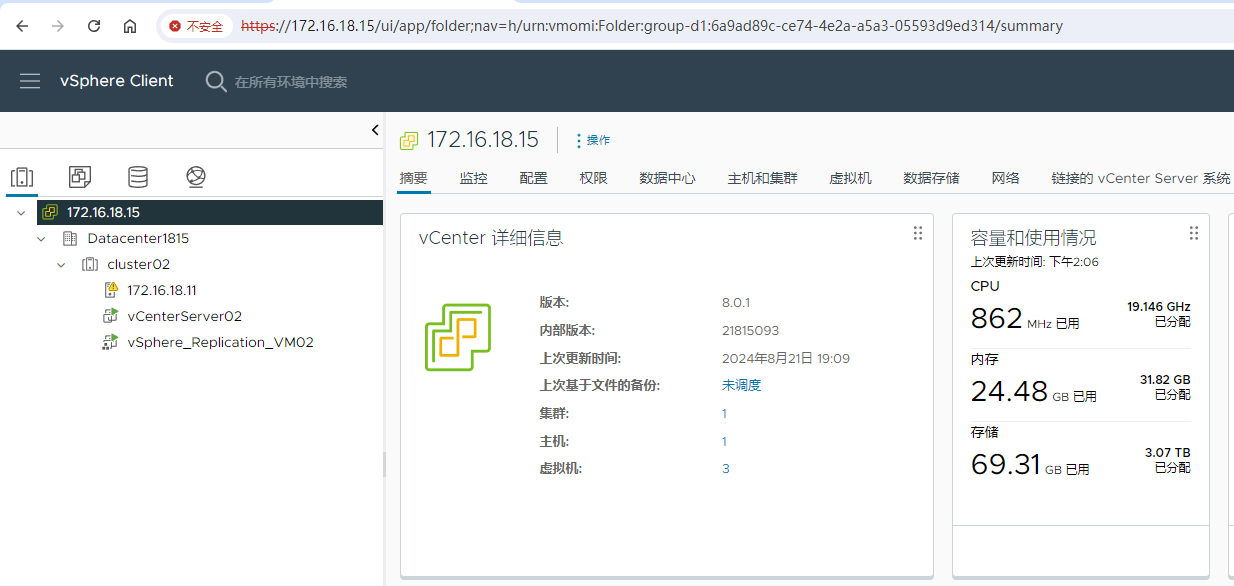Click the global search magnifier icon

coord(216,81)
